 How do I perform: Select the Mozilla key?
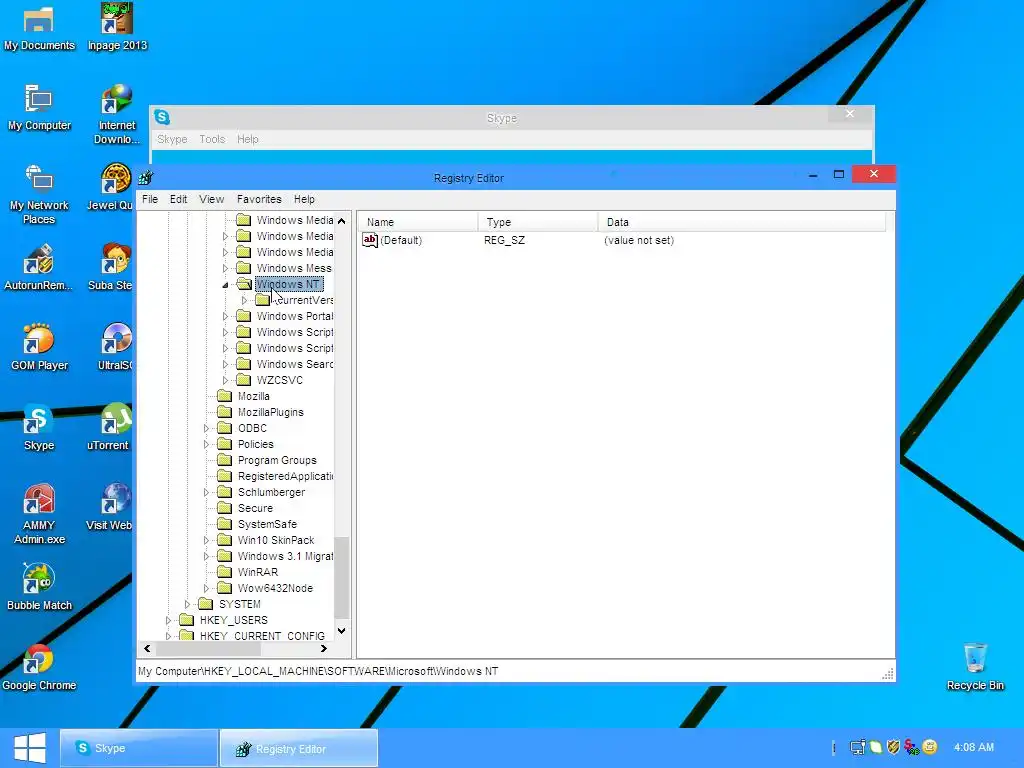pyautogui.click(x=253, y=396)
